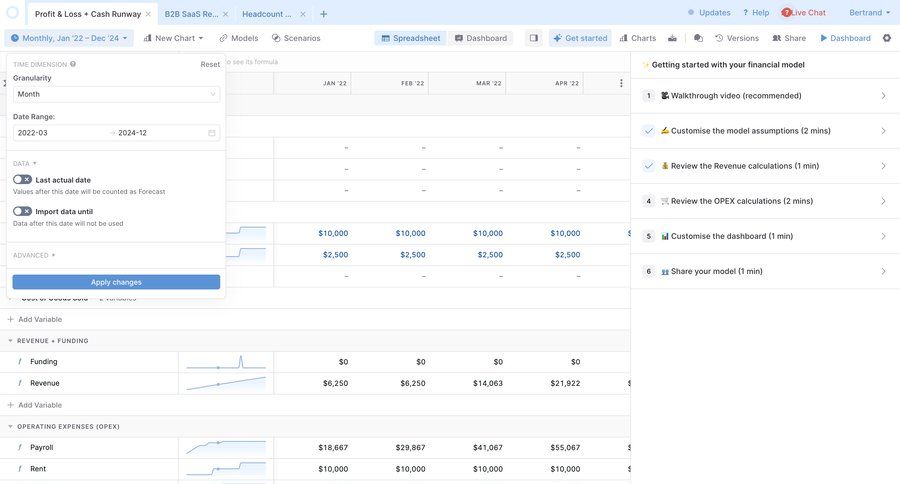Click the Time Dimension help icon
Image resolution: width=900 pixels, height=484 pixels.
coord(73,64)
